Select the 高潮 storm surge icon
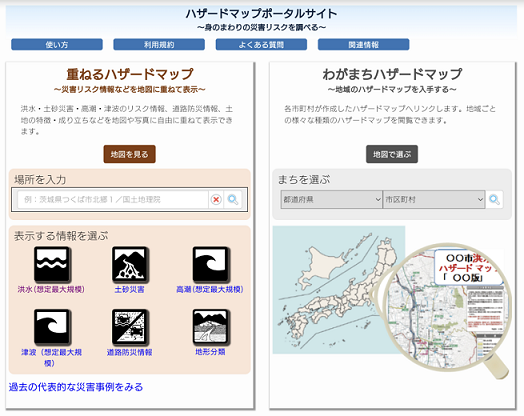524x416 pixels. 211,265
